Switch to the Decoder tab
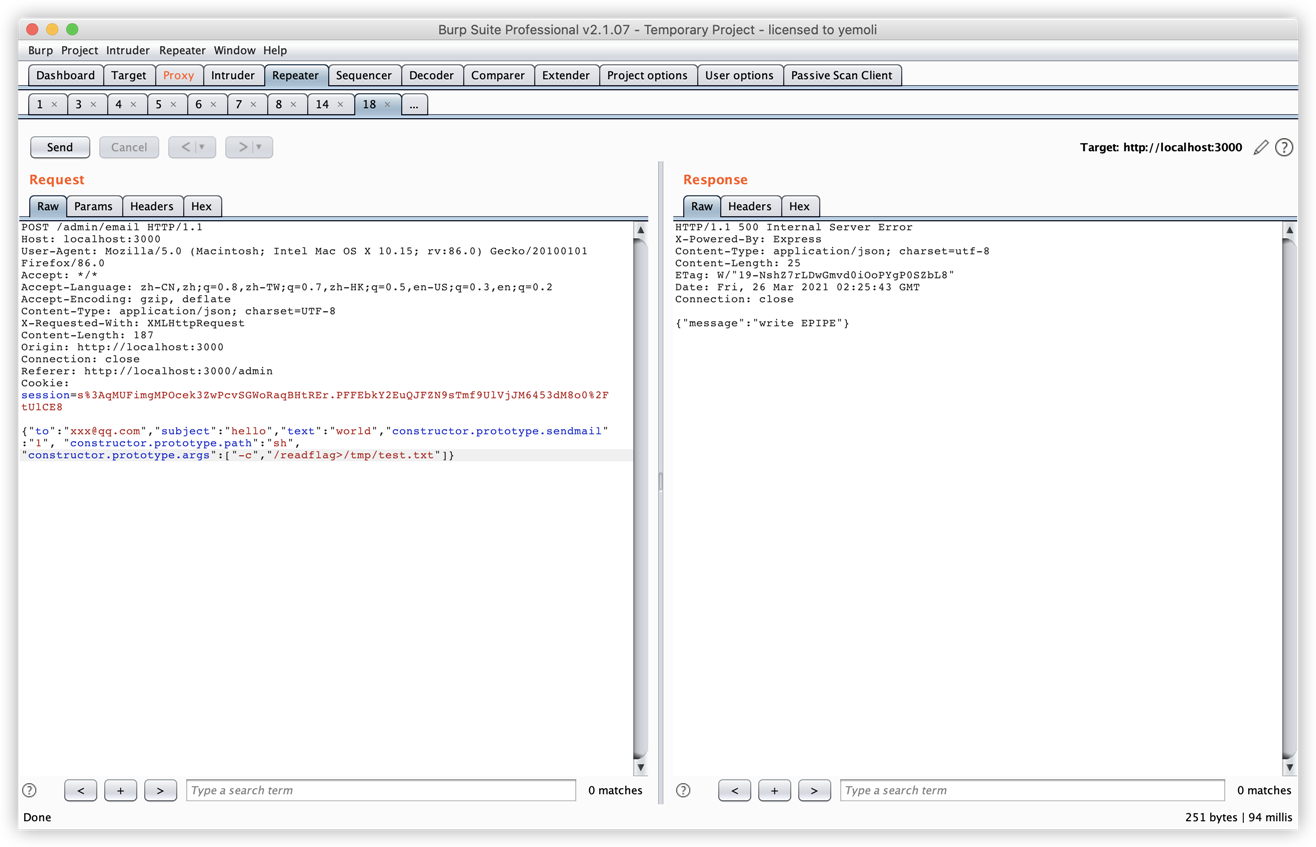The height and width of the screenshot is (847, 1316). 432,75
